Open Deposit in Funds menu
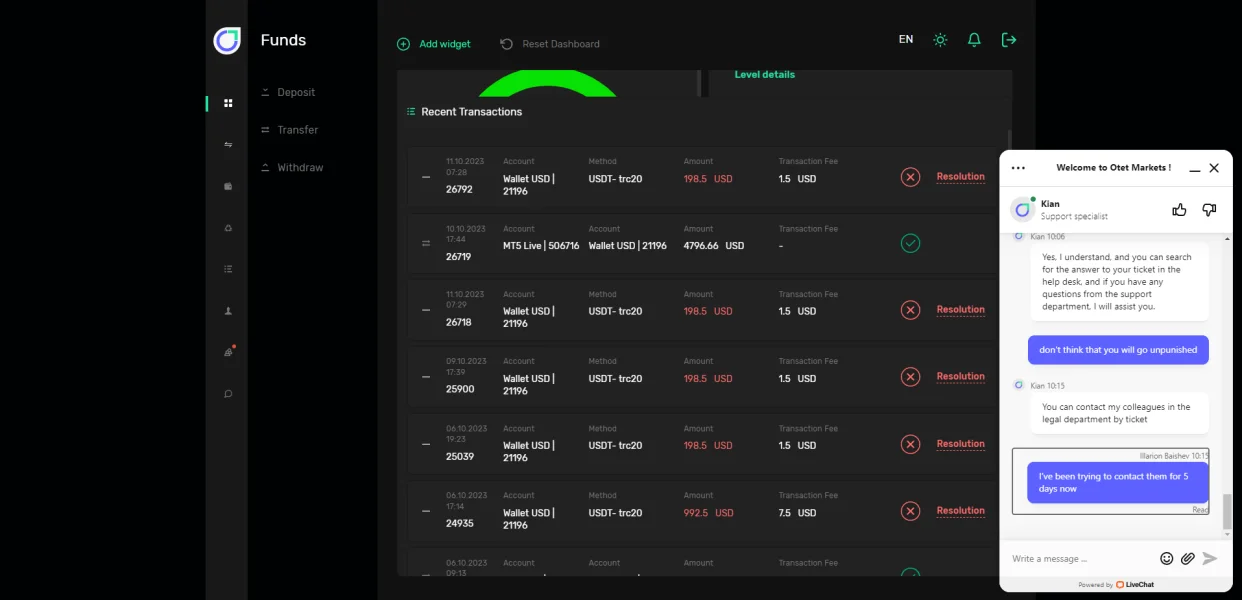This screenshot has height=600, width=1242. pos(296,92)
